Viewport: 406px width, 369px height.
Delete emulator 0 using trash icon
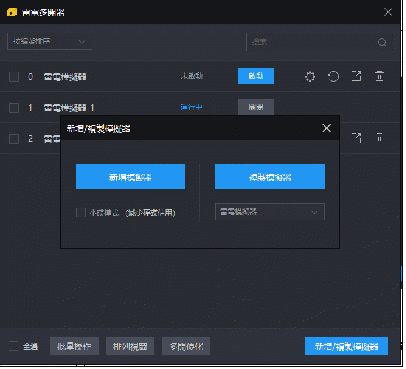tap(379, 76)
